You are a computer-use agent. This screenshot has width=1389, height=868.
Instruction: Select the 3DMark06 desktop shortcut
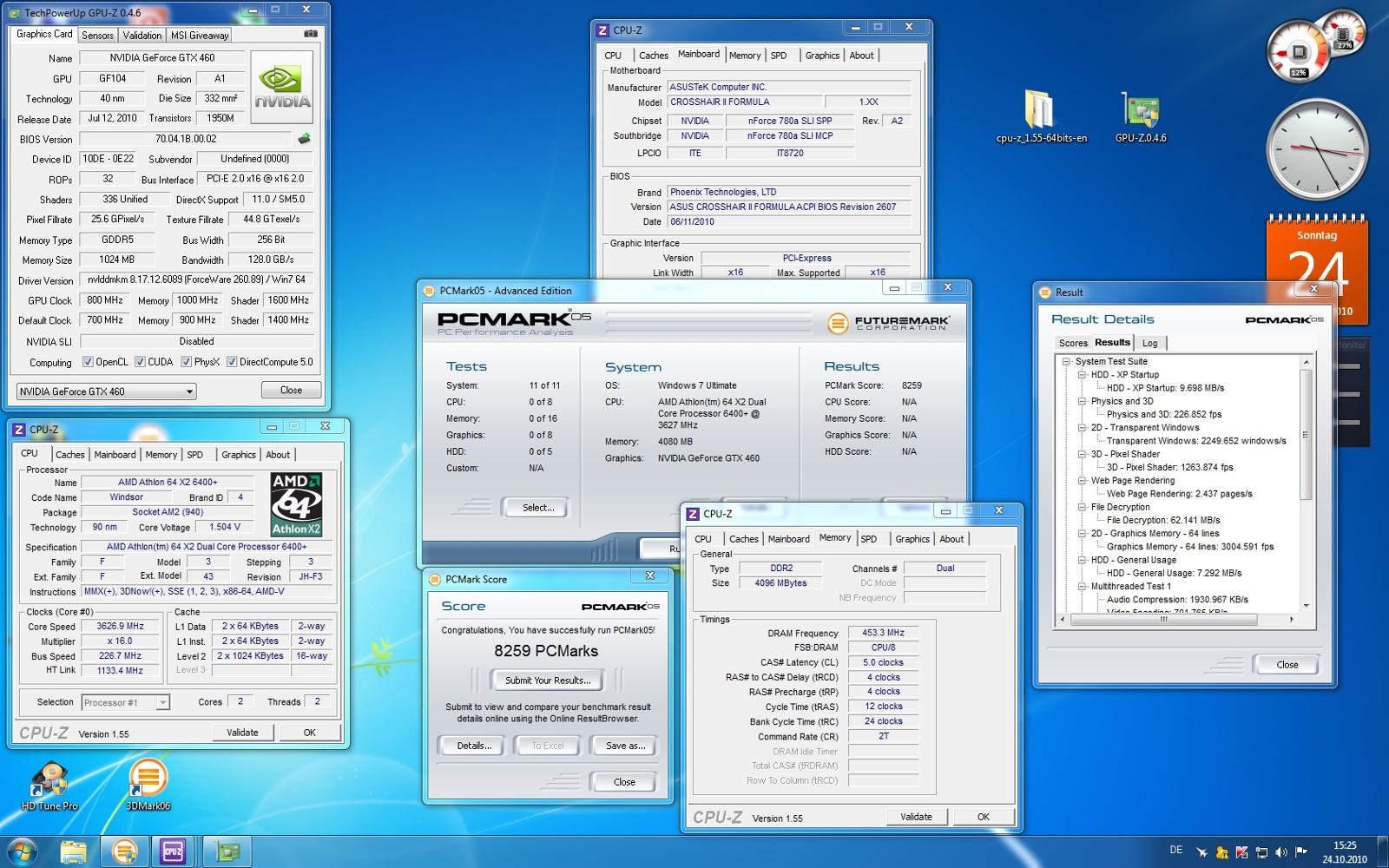pos(148,786)
